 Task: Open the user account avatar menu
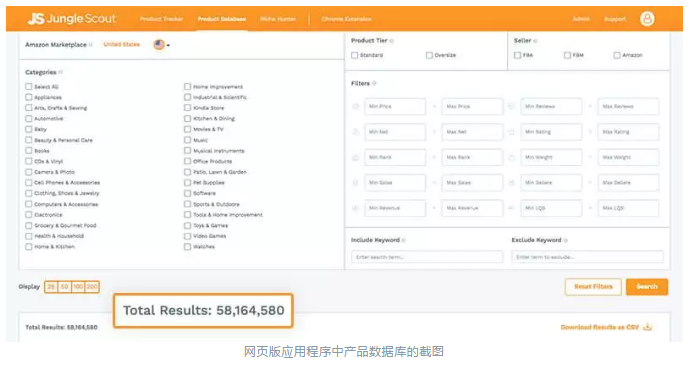[647, 18]
